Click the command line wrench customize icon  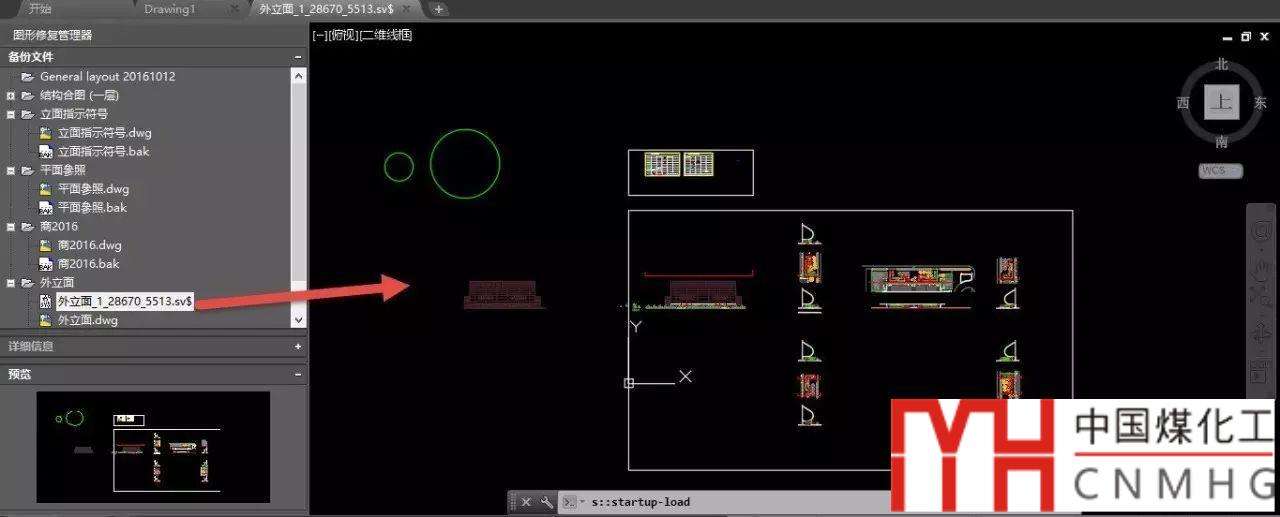point(546,502)
